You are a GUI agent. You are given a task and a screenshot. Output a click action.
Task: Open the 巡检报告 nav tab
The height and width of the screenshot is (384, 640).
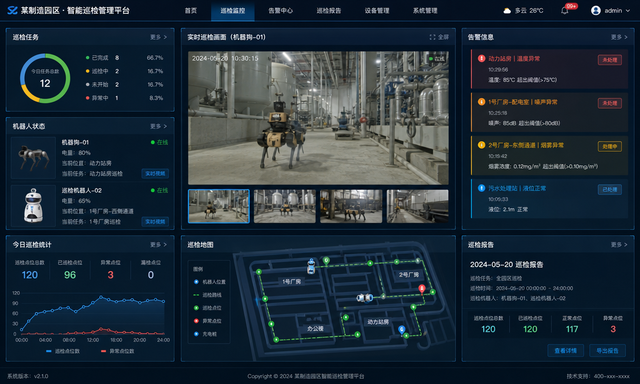point(329,11)
